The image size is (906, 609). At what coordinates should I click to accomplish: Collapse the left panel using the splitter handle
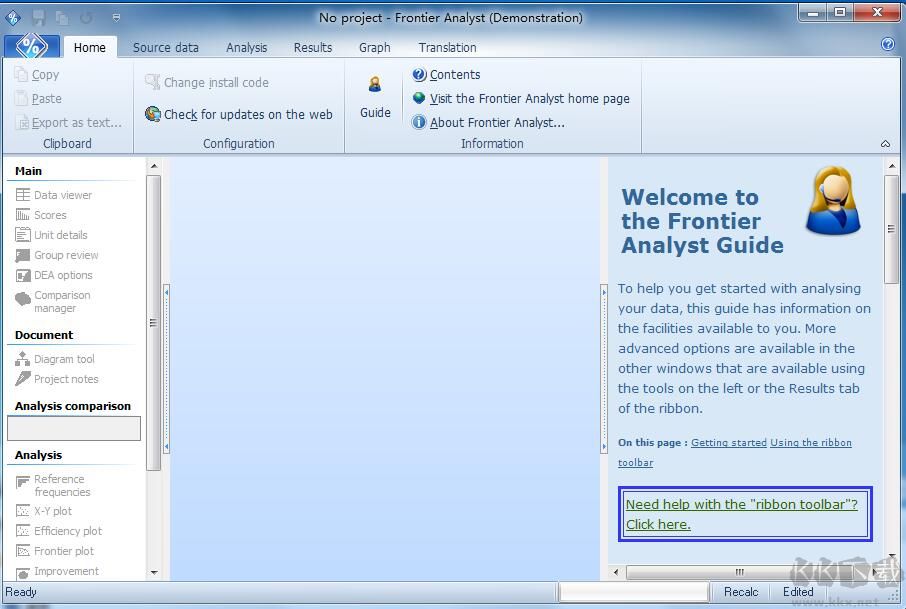(x=166, y=369)
